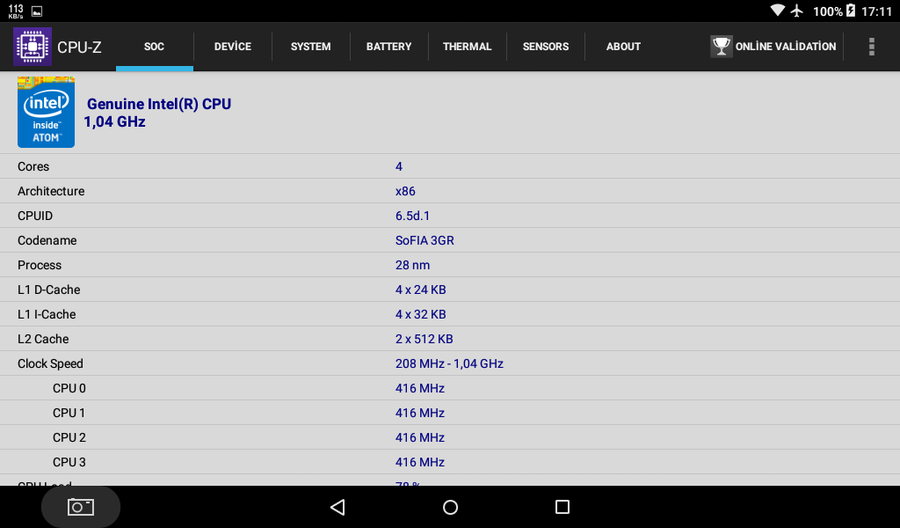This screenshot has width=900, height=528.
Task: Select the Clock Speed row label
Action: pos(51,364)
